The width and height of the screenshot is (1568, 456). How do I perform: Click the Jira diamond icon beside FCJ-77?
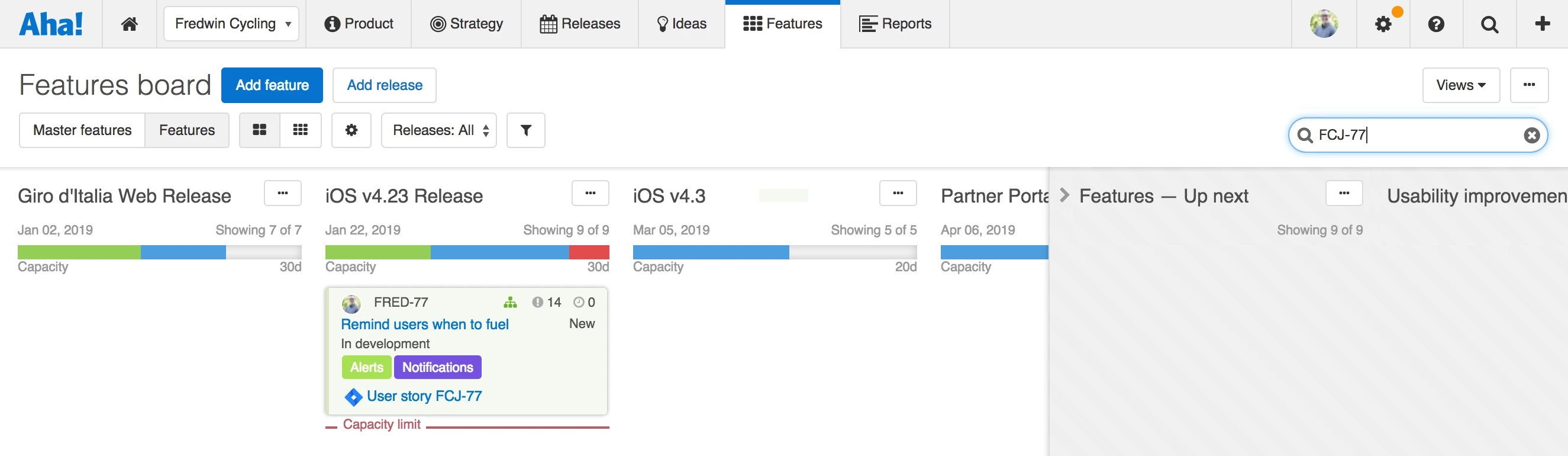[x=353, y=397]
